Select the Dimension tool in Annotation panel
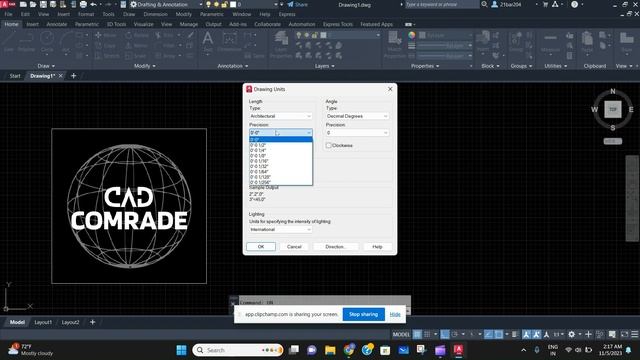 point(229,42)
